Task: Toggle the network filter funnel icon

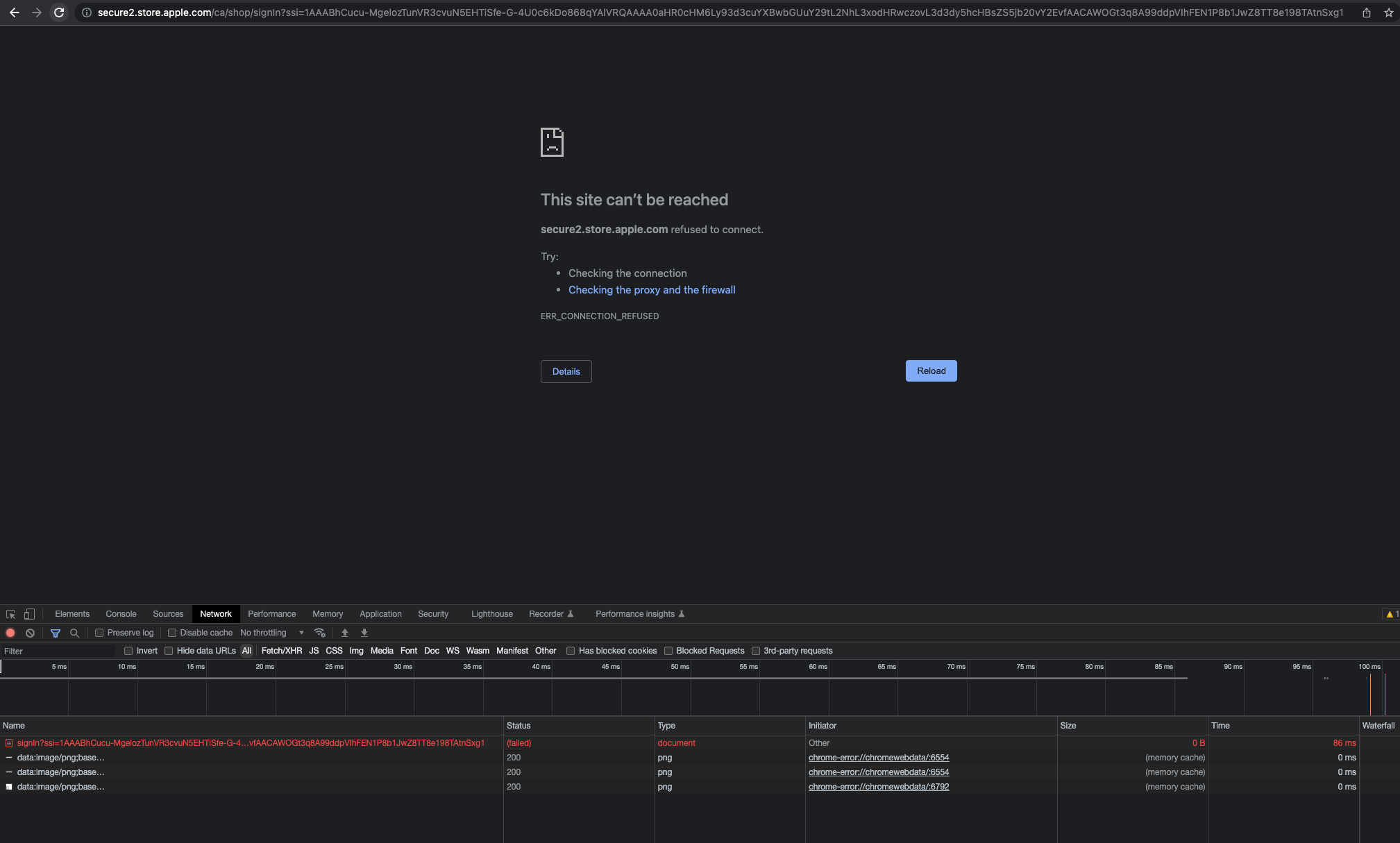Action: (x=56, y=633)
